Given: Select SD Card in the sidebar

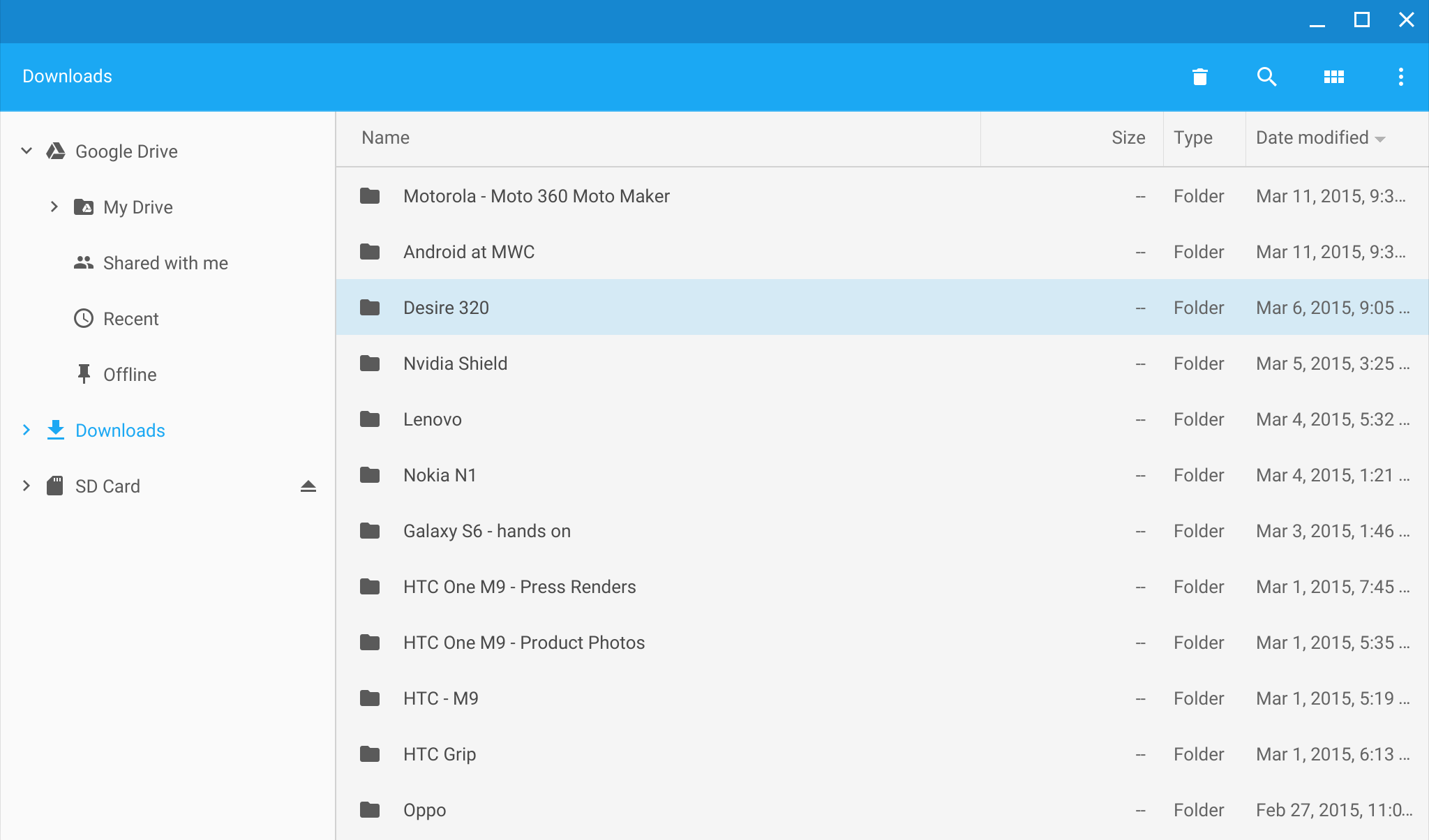Looking at the screenshot, I should point(107,486).
